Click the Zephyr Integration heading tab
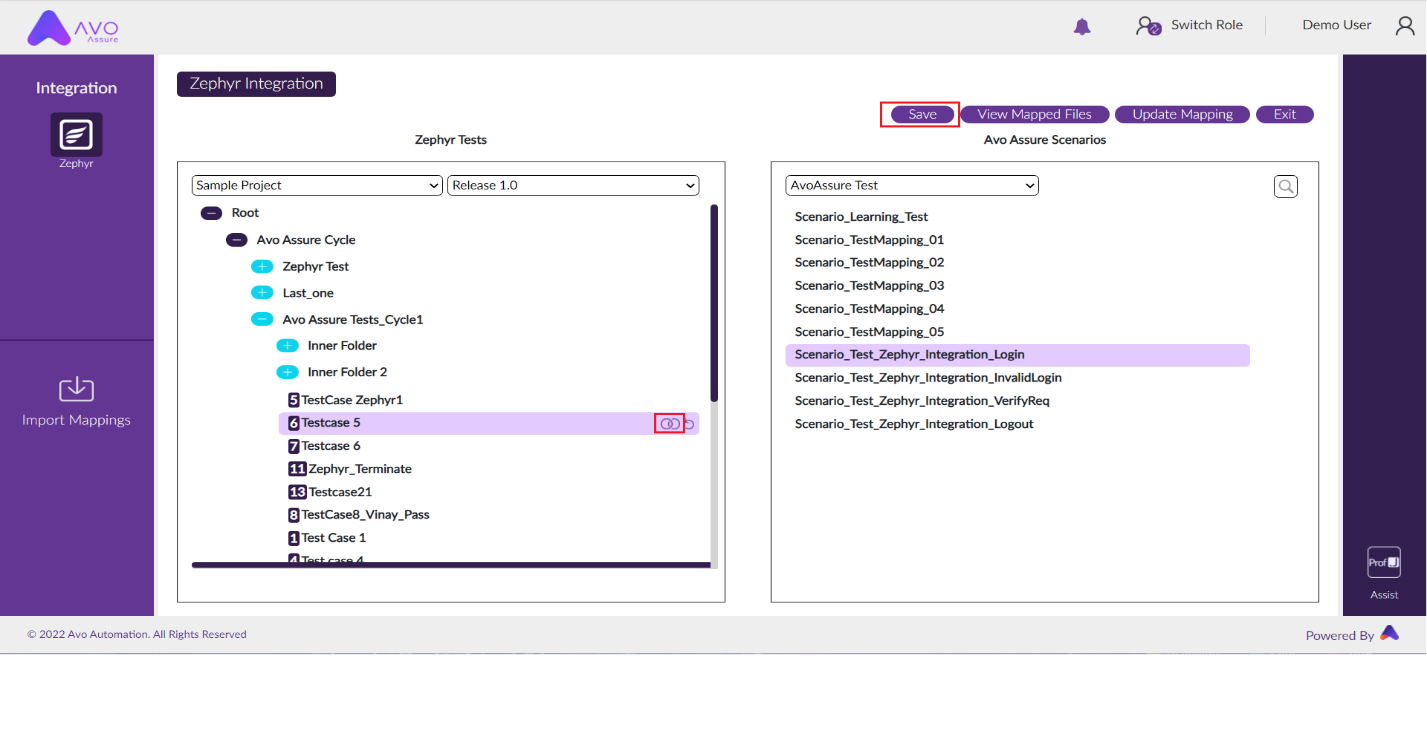Image resolution: width=1427 pixels, height=736 pixels. pyautogui.click(x=256, y=84)
